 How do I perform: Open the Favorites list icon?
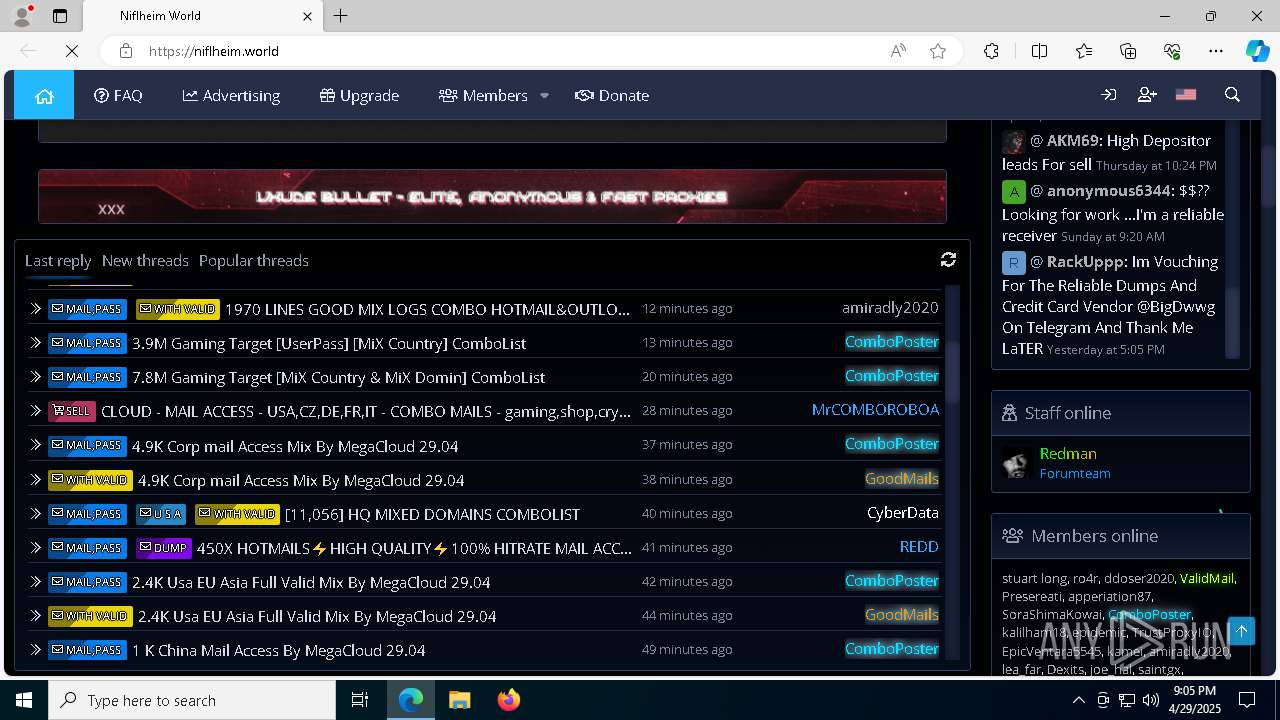point(1084,51)
